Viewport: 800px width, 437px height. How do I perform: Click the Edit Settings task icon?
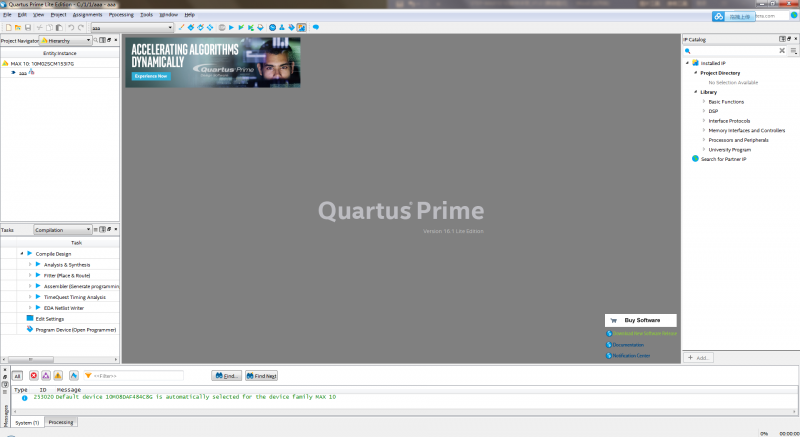point(30,318)
